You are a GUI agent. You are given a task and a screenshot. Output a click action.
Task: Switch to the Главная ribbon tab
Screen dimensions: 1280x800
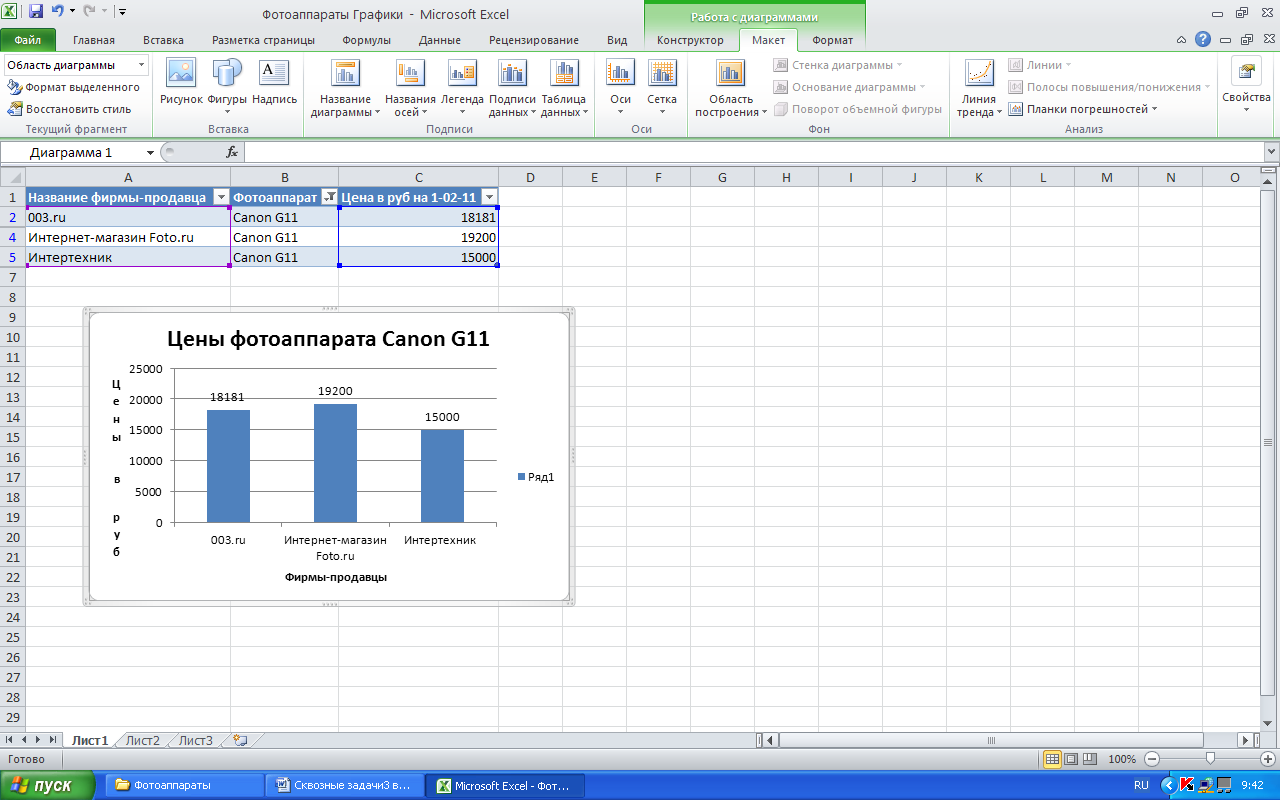click(94, 40)
